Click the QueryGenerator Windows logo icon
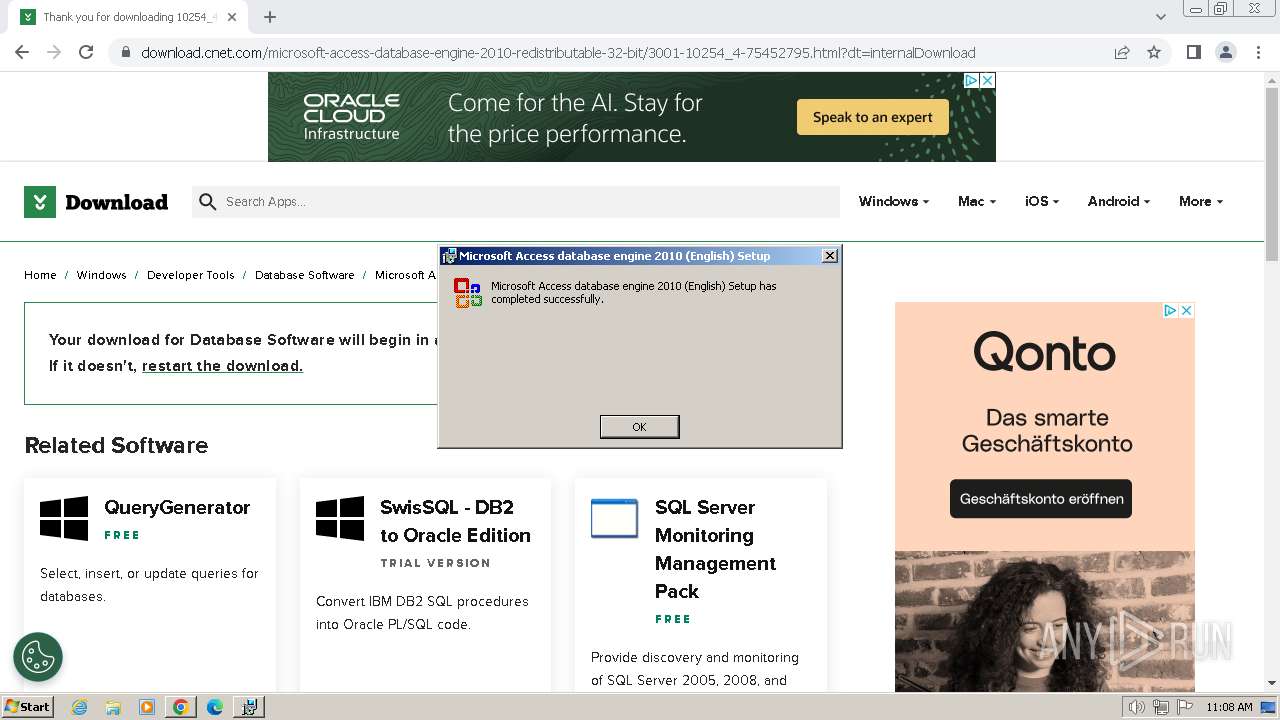The height and width of the screenshot is (720, 1280). pos(64,519)
